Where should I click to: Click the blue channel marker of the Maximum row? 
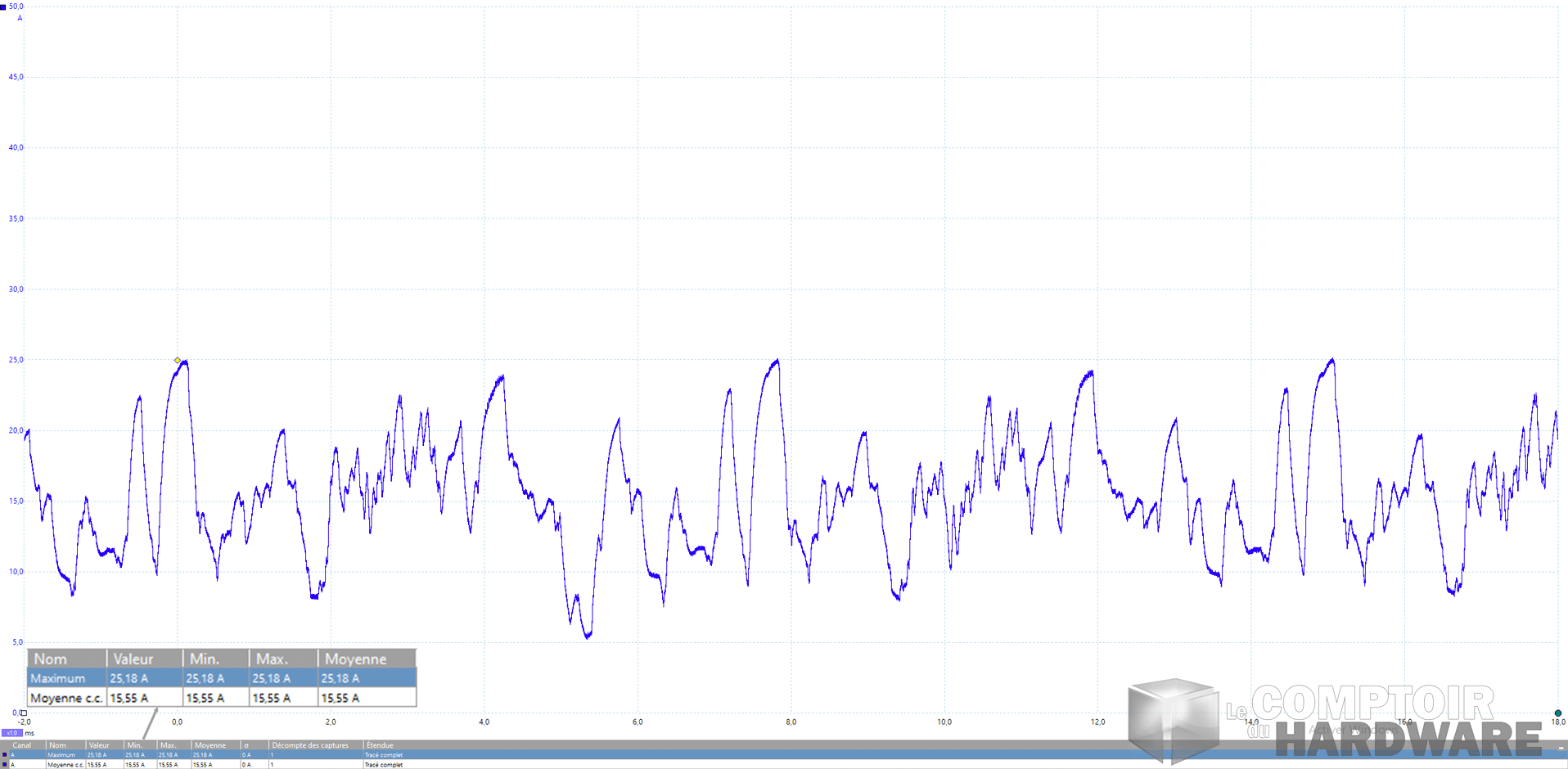pos(4,755)
